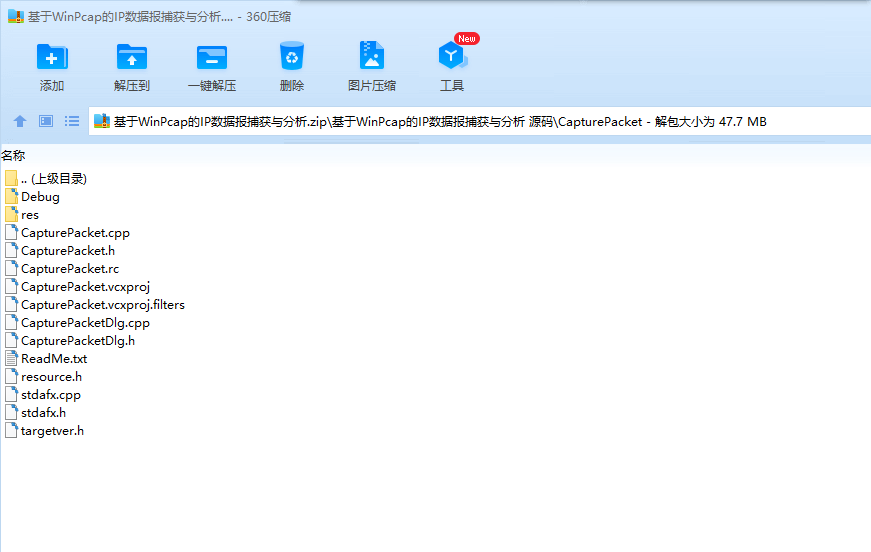
Task: Select the res folder
Action: 22,215
